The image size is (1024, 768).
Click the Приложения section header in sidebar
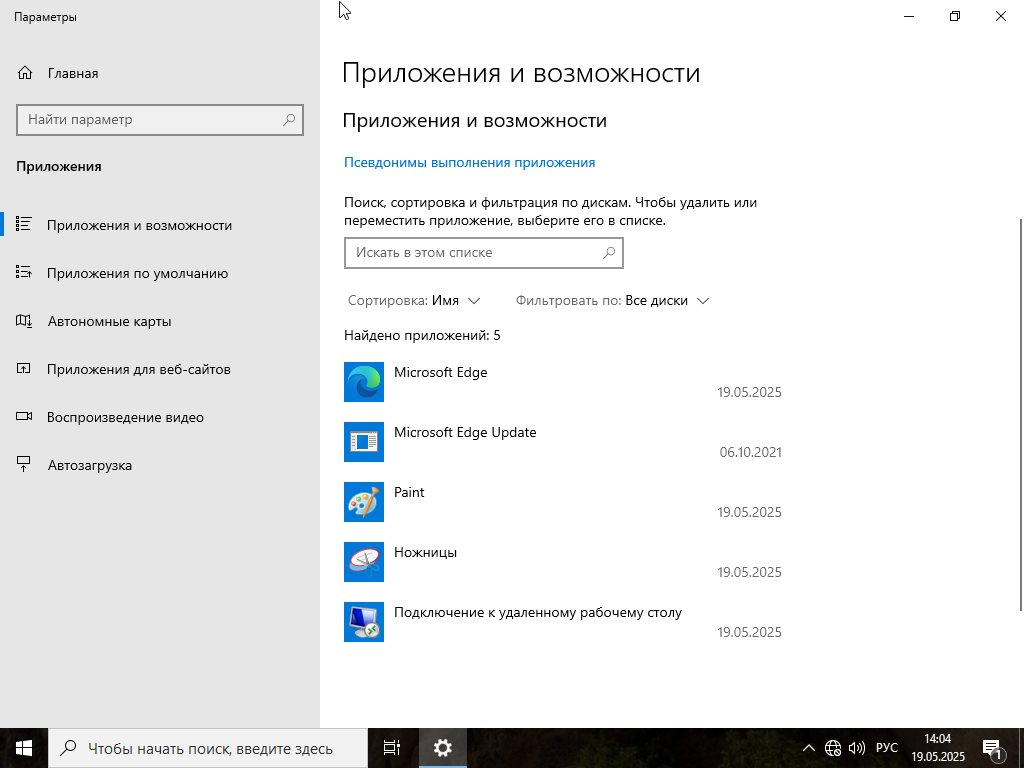coord(59,167)
